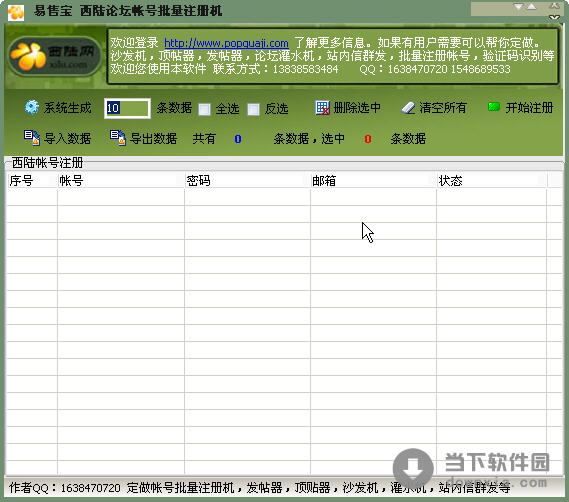Screen dimensions: 569x502
Task: Click the xilu.com logo badge
Action: coord(54,57)
